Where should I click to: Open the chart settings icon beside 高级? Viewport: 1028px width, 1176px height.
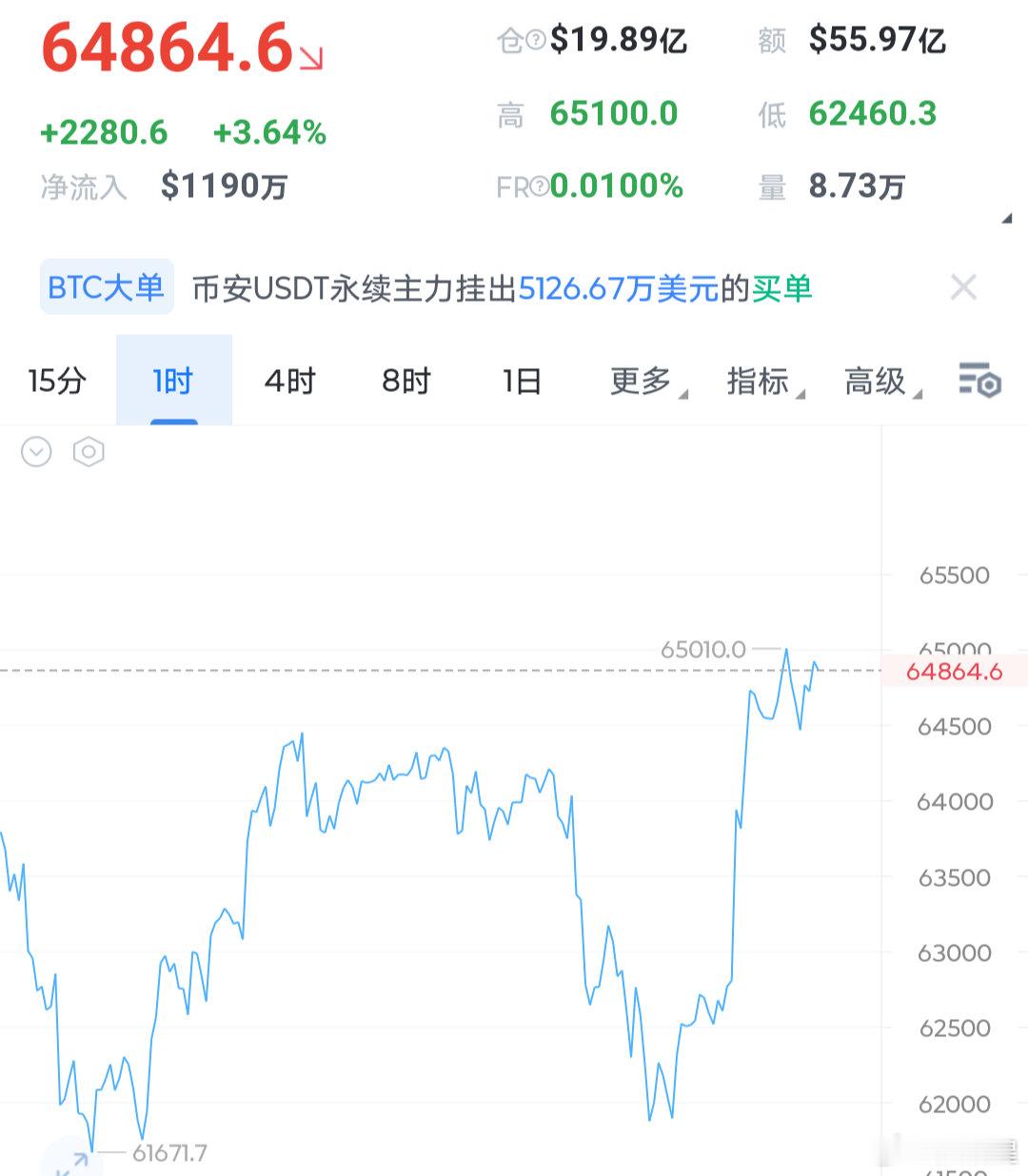[x=979, y=380]
